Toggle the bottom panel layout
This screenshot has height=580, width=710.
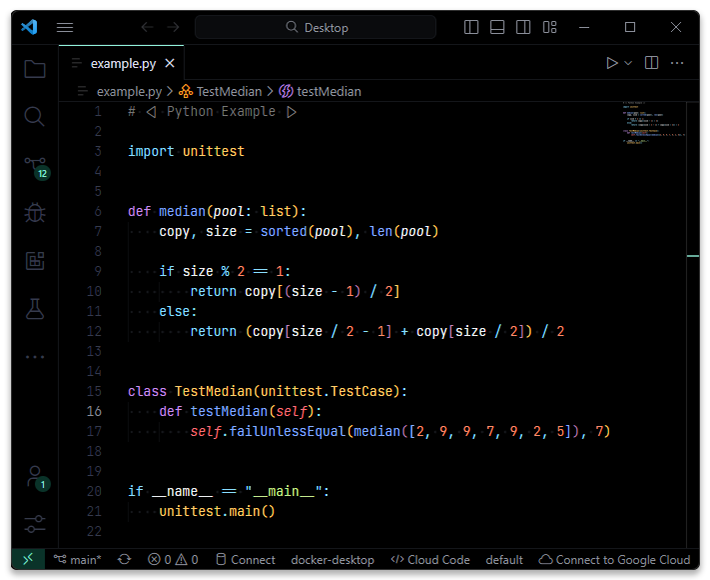497,27
